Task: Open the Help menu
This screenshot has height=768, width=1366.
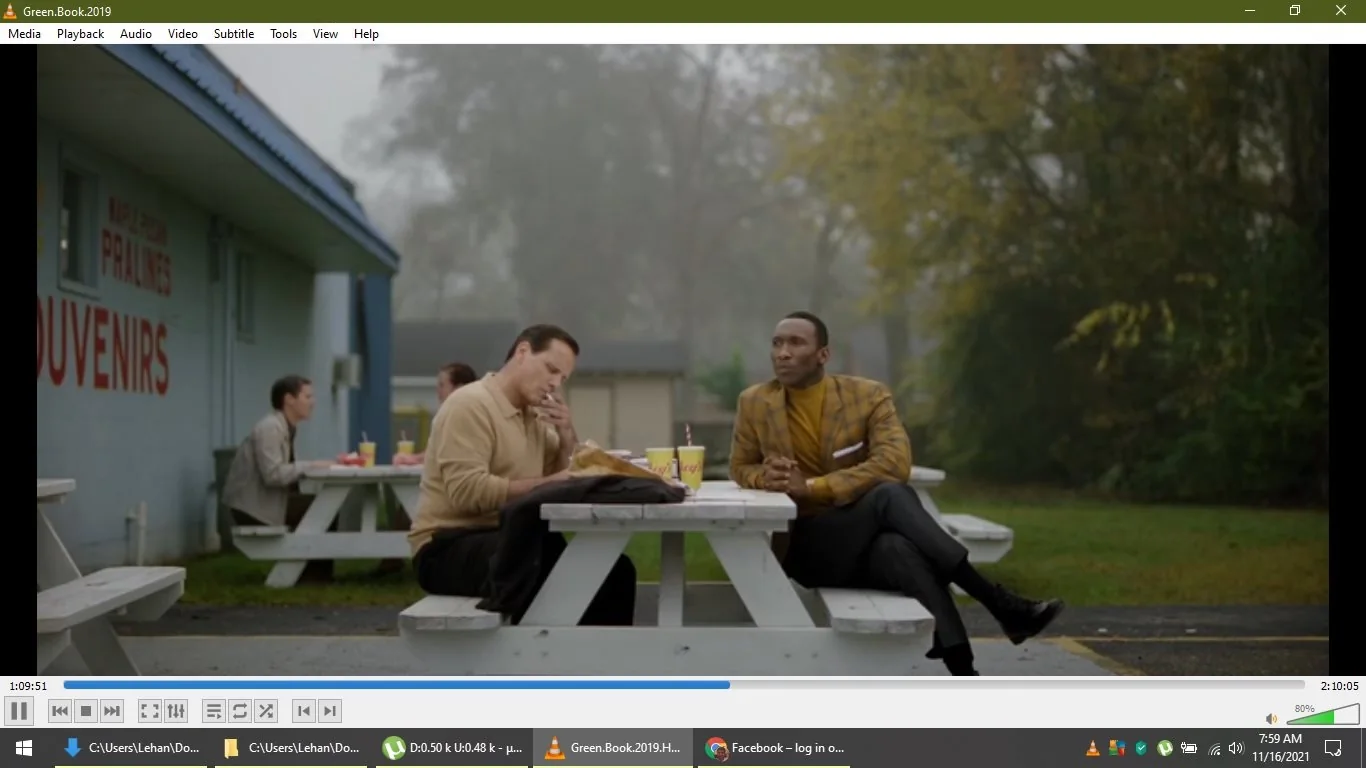Action: tap(366, 34)
